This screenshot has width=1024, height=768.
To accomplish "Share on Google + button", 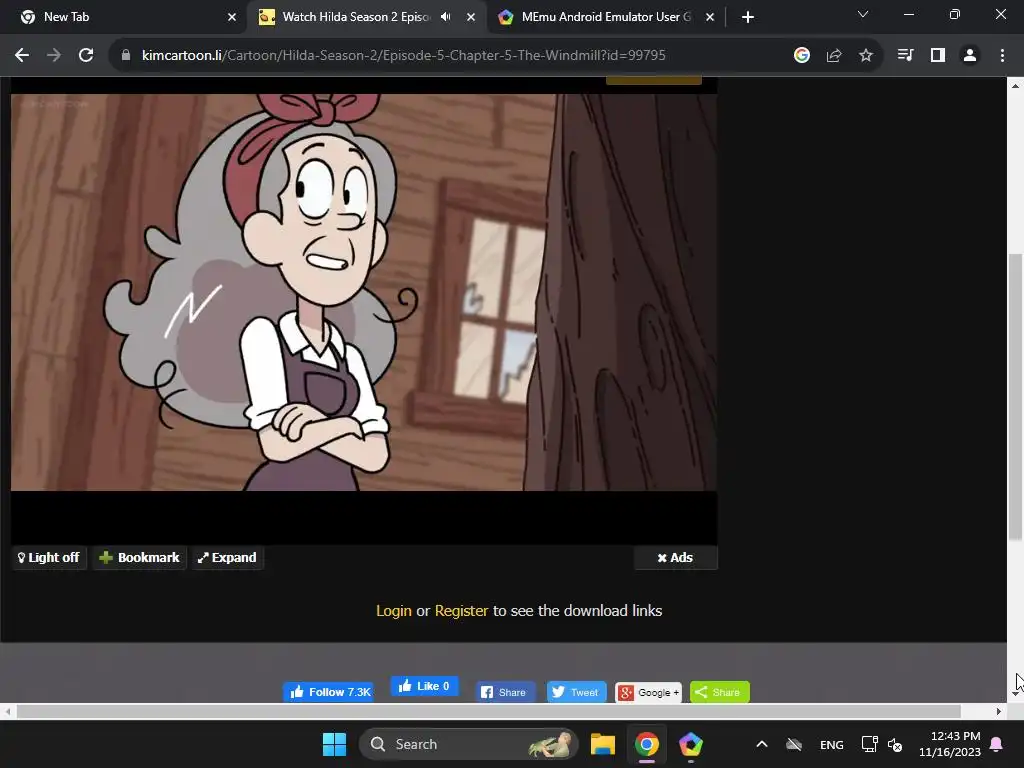I will pos(648,692).
